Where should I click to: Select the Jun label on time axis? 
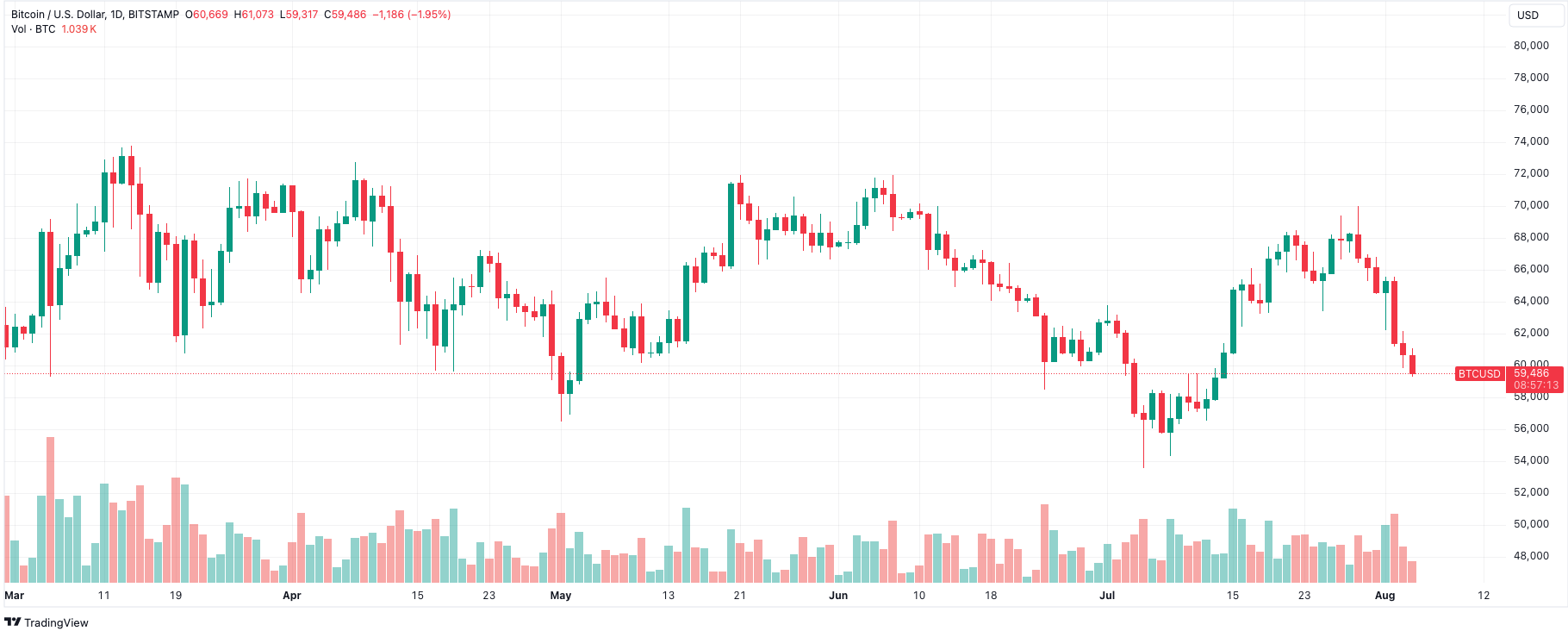click(x=838, y=596)
